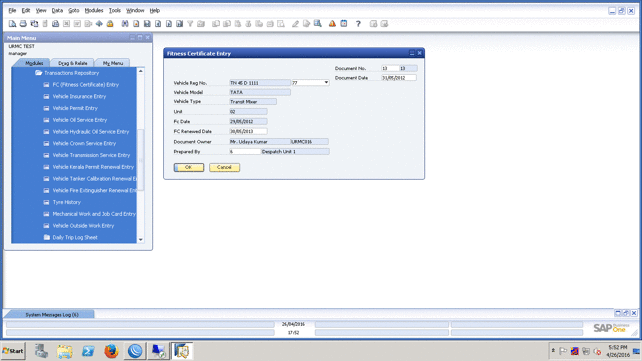Open Vehicle Insurance Entry
This screenshot has height=361, width=642.
tap(79, 97)
